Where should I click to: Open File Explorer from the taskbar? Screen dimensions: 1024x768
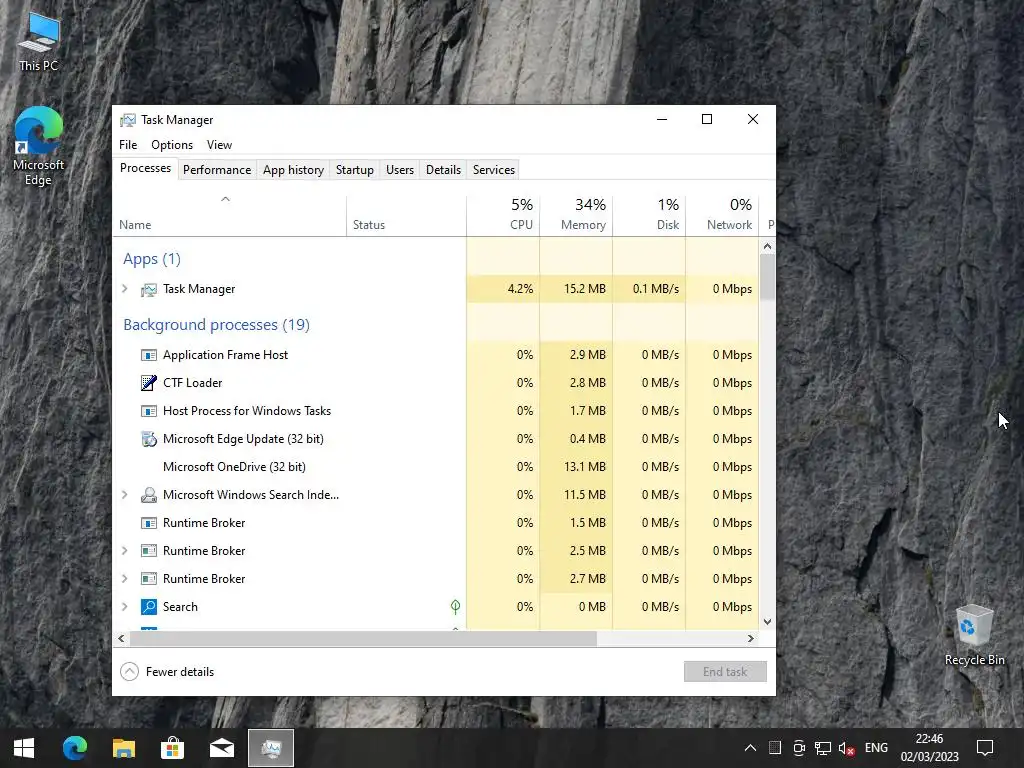[x=123, y=748]
